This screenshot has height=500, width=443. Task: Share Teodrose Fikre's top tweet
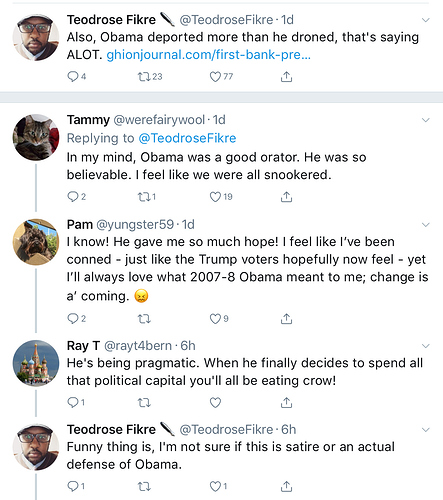tap(286, 77)
